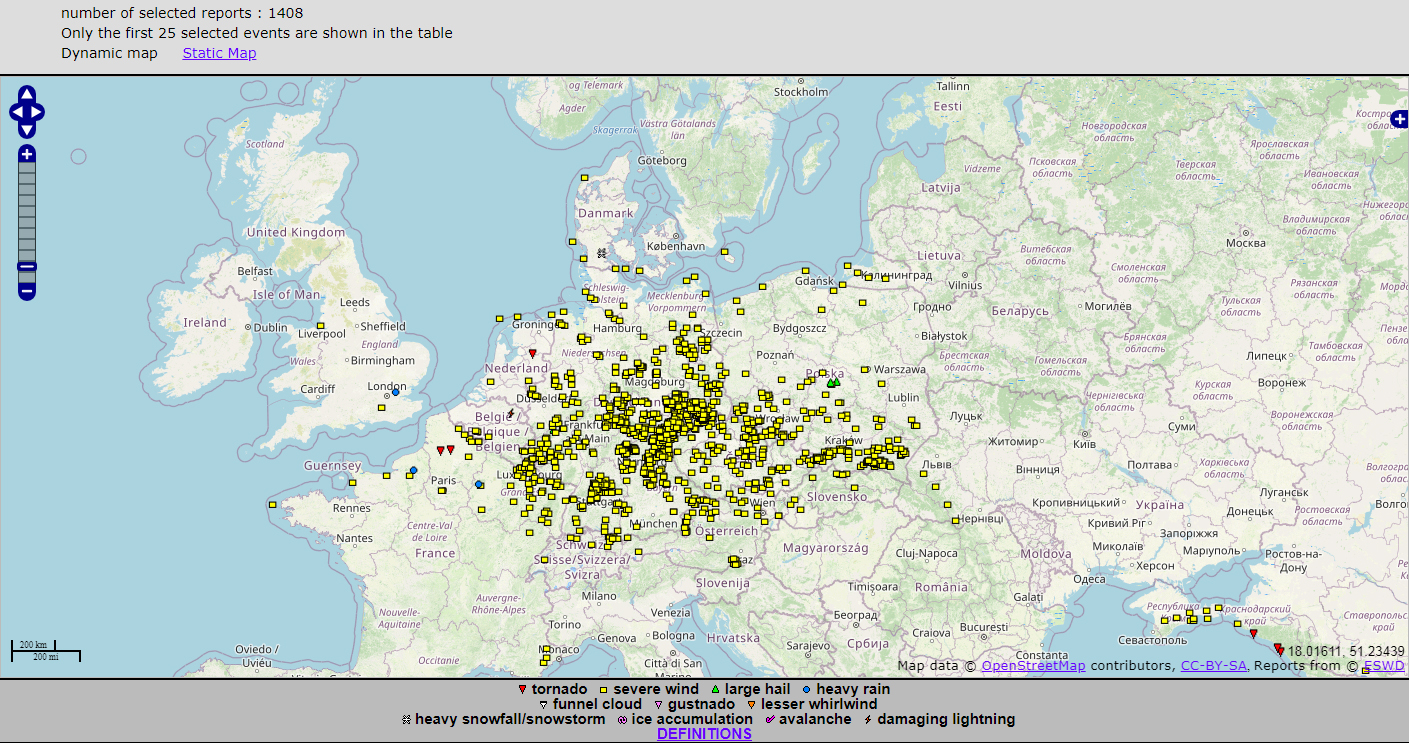Click the avalanche legend icon

pyautogui.click(x=770, y=720)
